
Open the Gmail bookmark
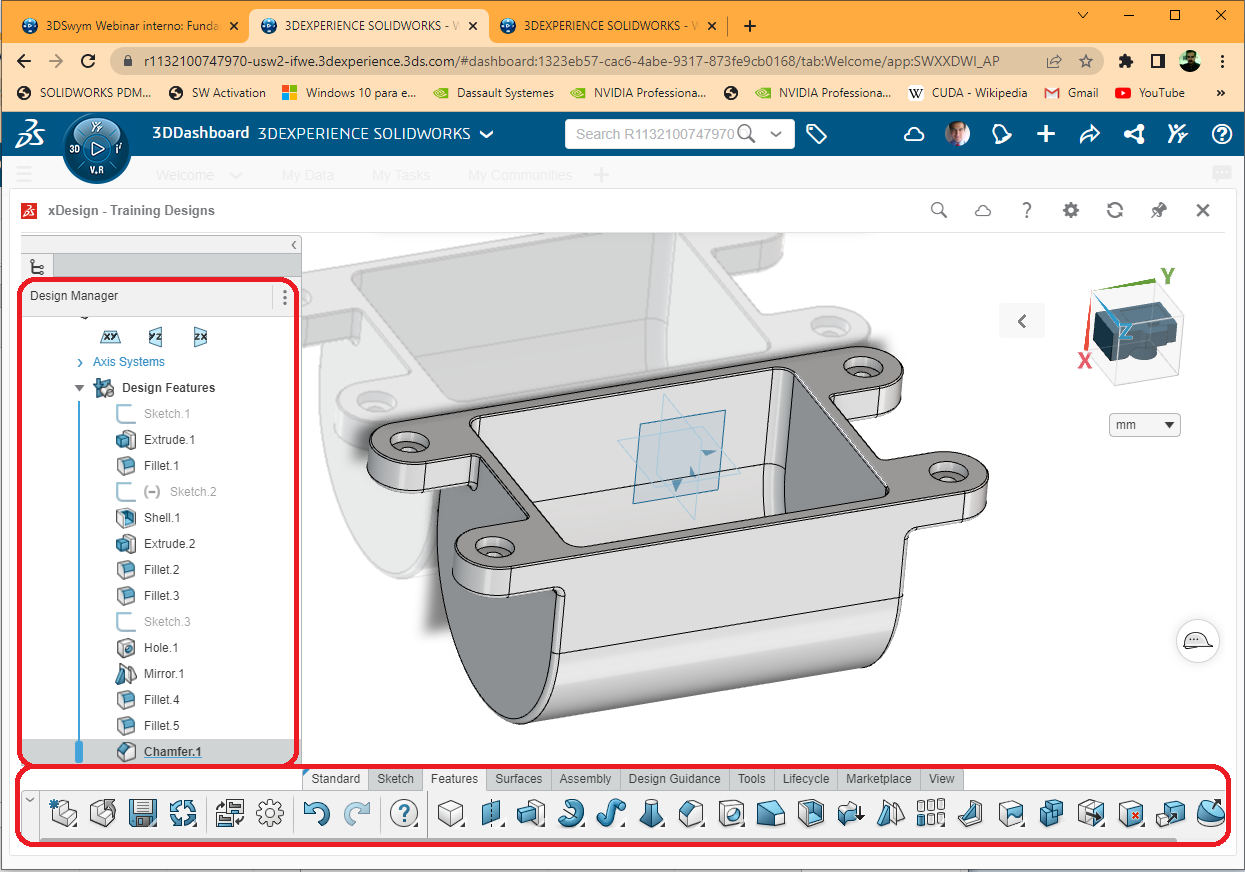click(1071, 93)
